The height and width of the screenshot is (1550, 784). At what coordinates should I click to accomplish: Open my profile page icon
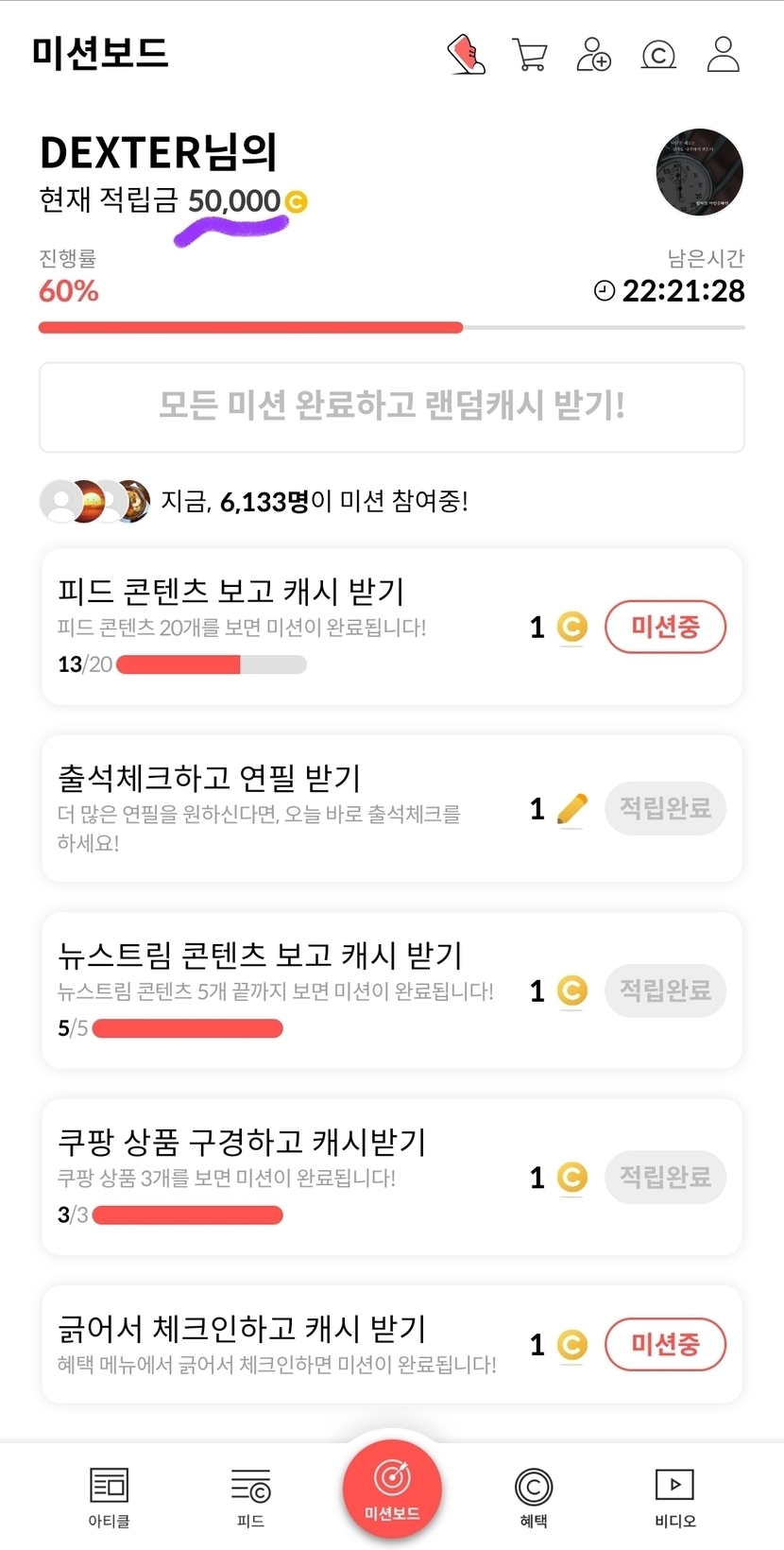point(724,55)
